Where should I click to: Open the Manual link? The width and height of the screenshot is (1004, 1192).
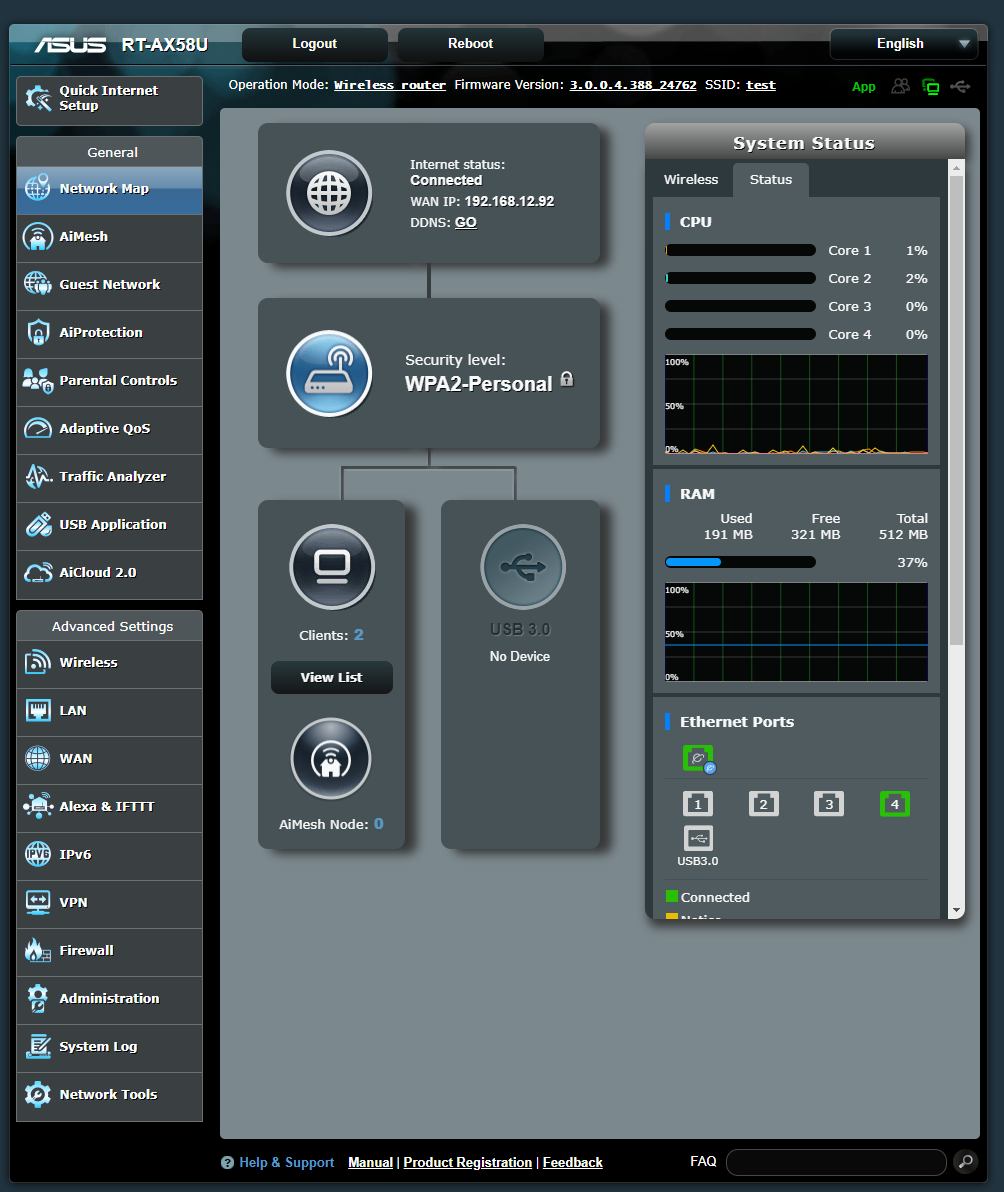(x=370, y=1162)
